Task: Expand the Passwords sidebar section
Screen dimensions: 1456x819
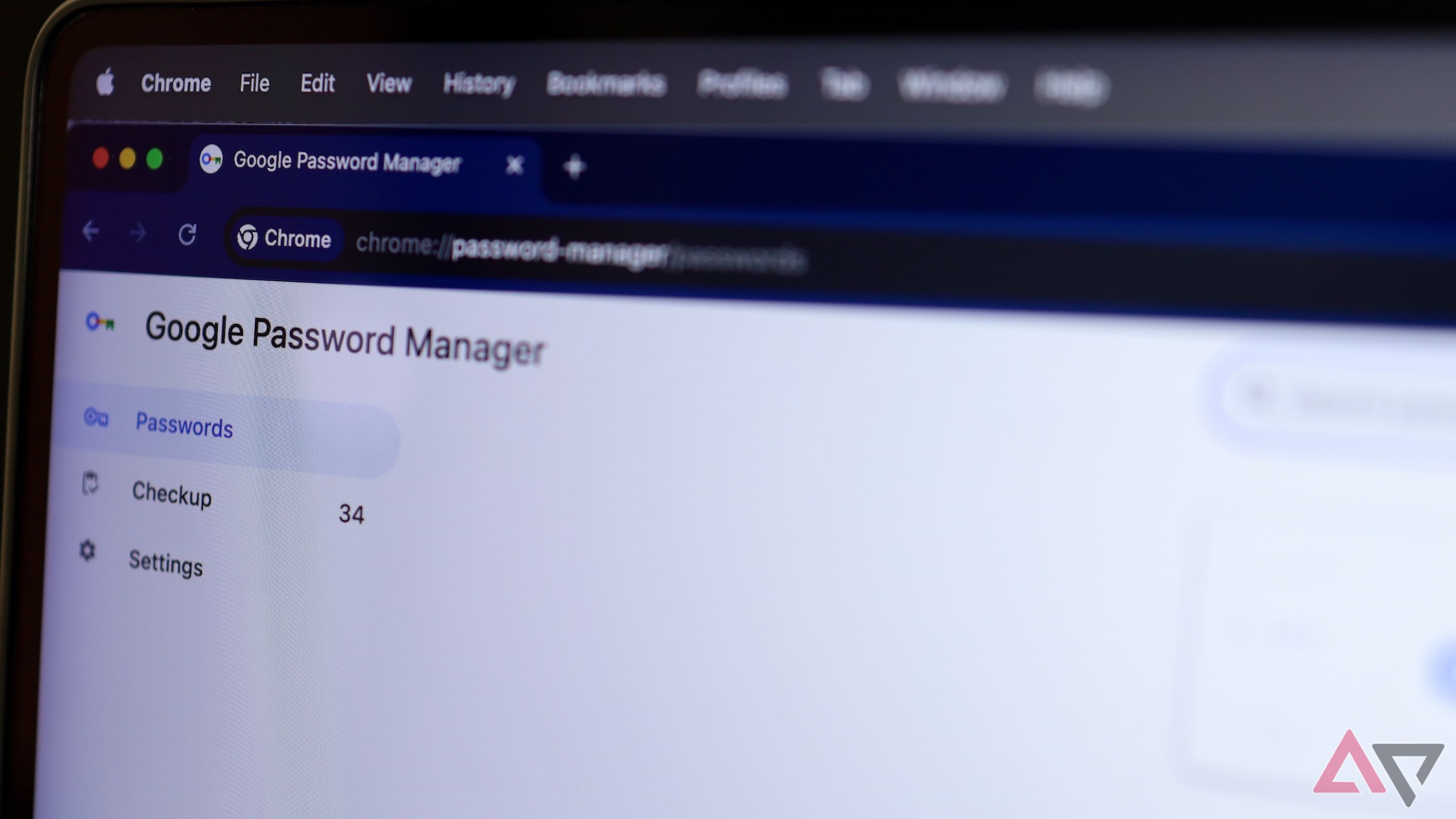Action: click(184, 425)
